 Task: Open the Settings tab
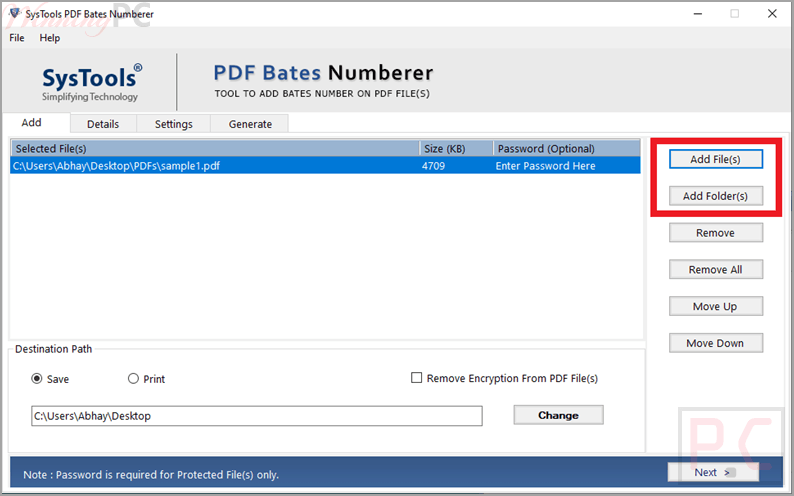[174, 124]
